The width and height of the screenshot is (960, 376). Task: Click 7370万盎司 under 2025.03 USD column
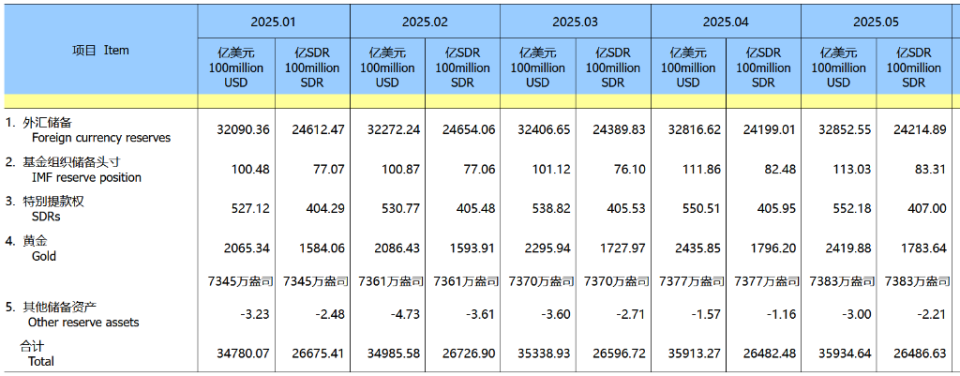(x=538, y=281)
